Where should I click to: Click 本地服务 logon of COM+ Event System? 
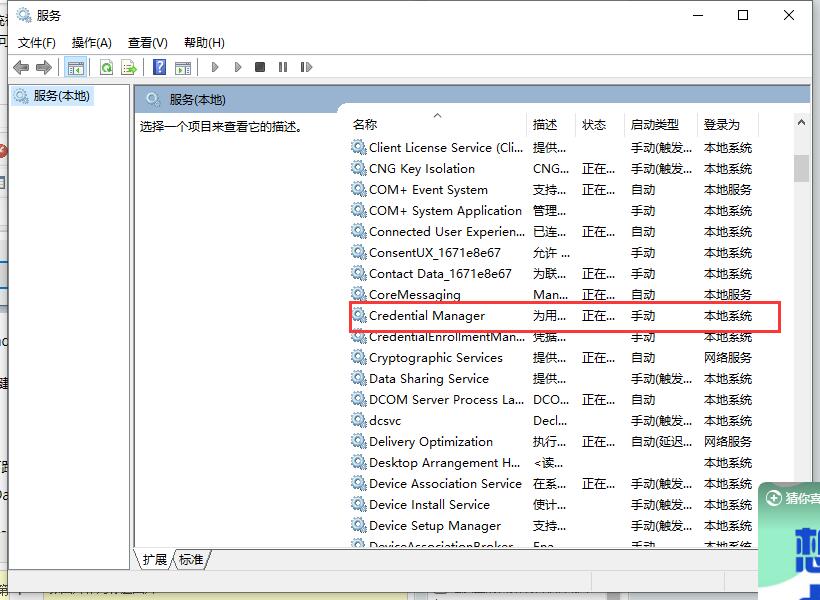[728, 189]
